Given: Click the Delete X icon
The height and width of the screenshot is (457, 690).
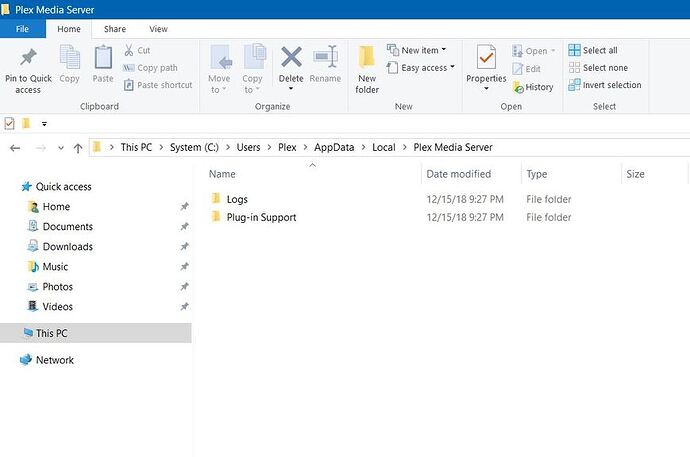Looking at the screenshot, I should pyautogui.click(x=291, y=57).
